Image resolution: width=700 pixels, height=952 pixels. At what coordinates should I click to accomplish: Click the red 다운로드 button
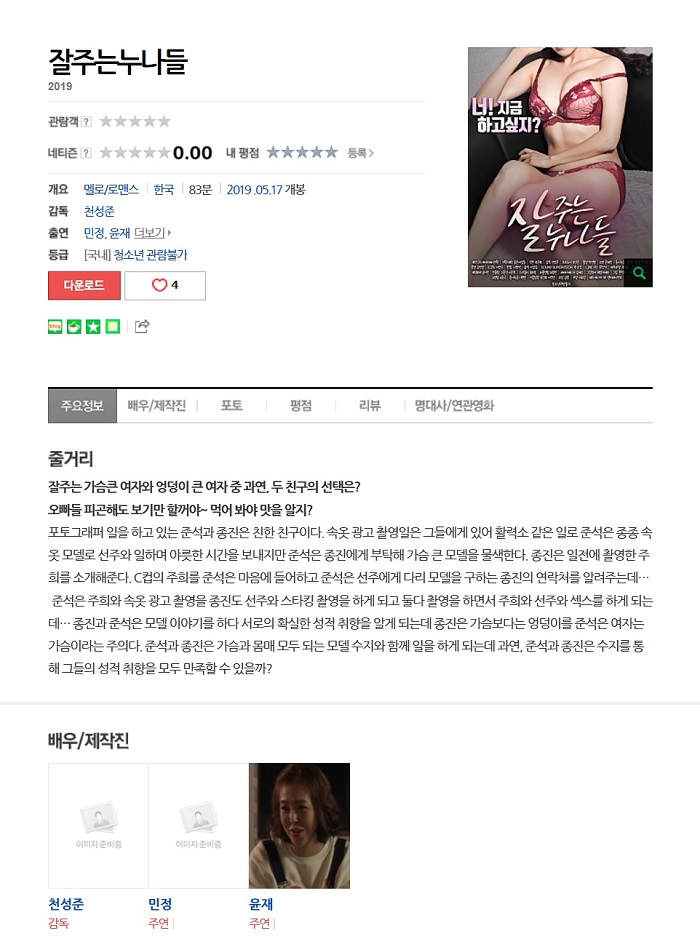point(84,285)
